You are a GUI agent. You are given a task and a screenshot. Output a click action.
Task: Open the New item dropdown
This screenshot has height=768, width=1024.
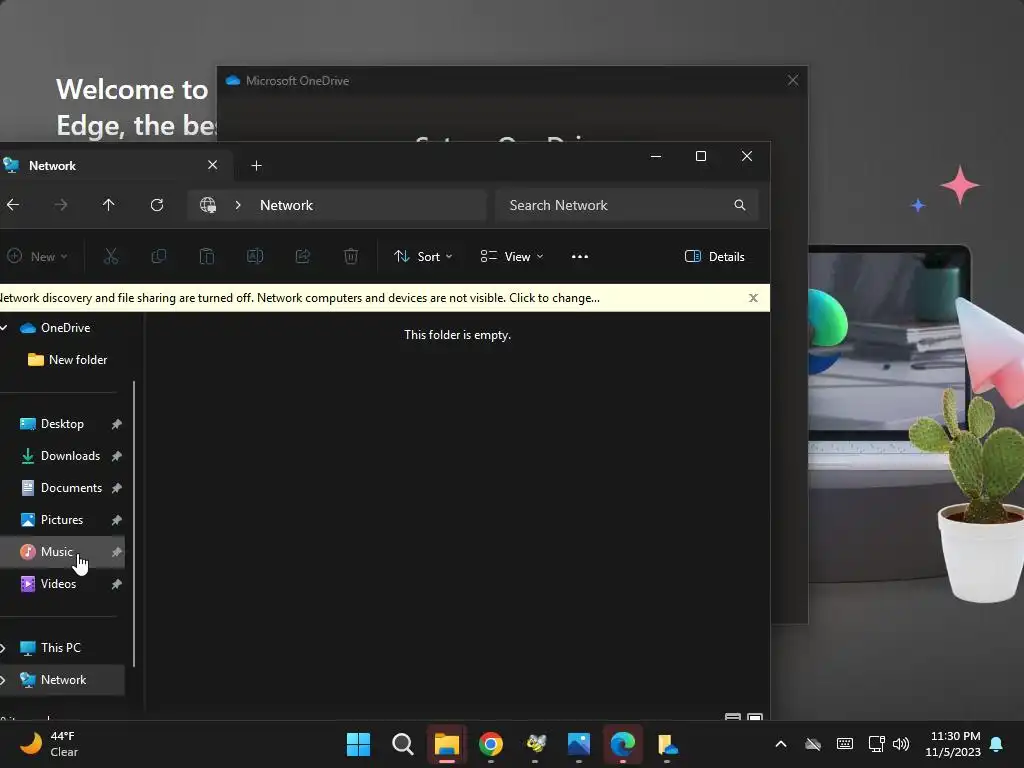[x=37, y=257]
